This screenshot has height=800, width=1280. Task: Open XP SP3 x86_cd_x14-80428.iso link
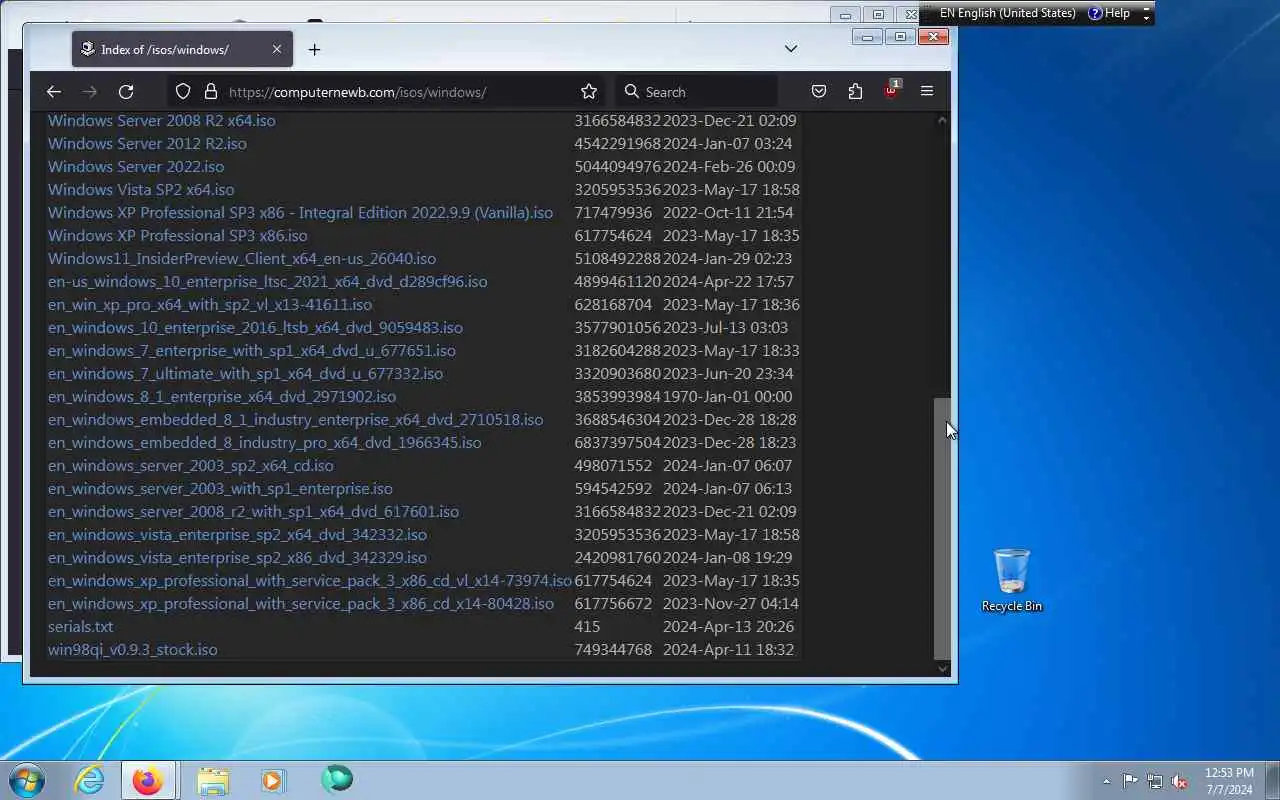coord(301,603)
